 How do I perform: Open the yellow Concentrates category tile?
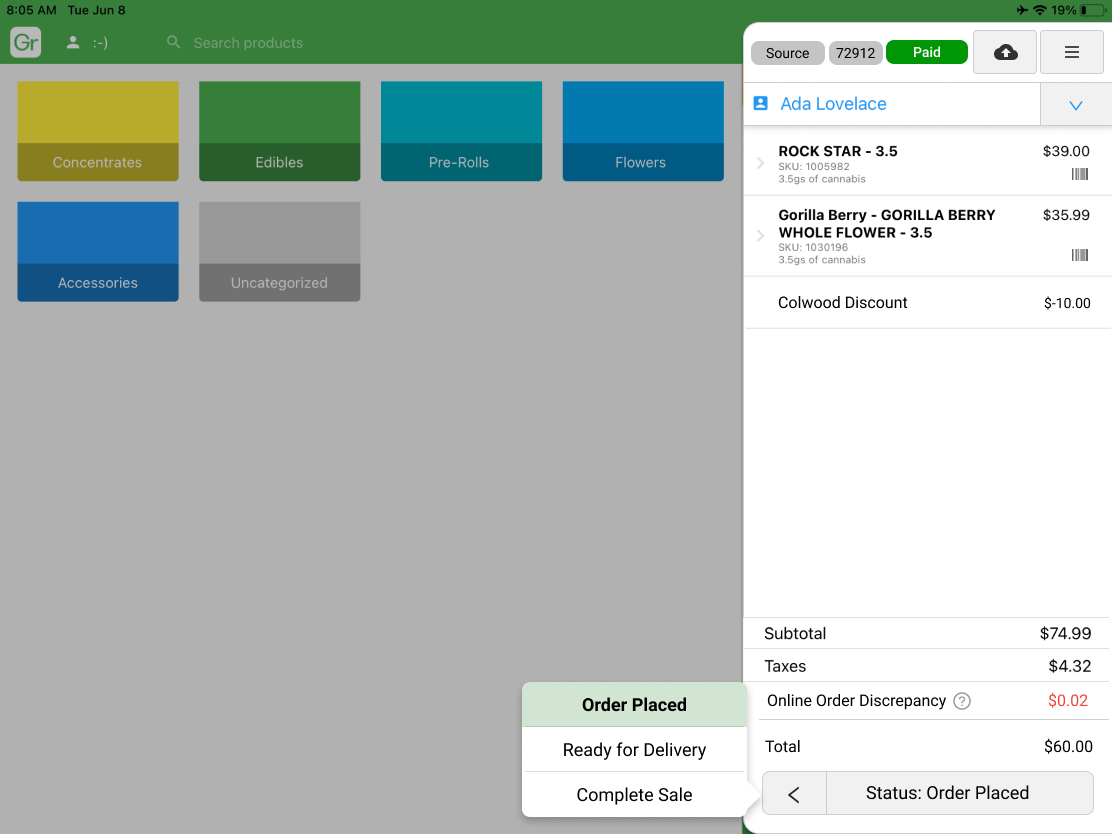point(98,131)
